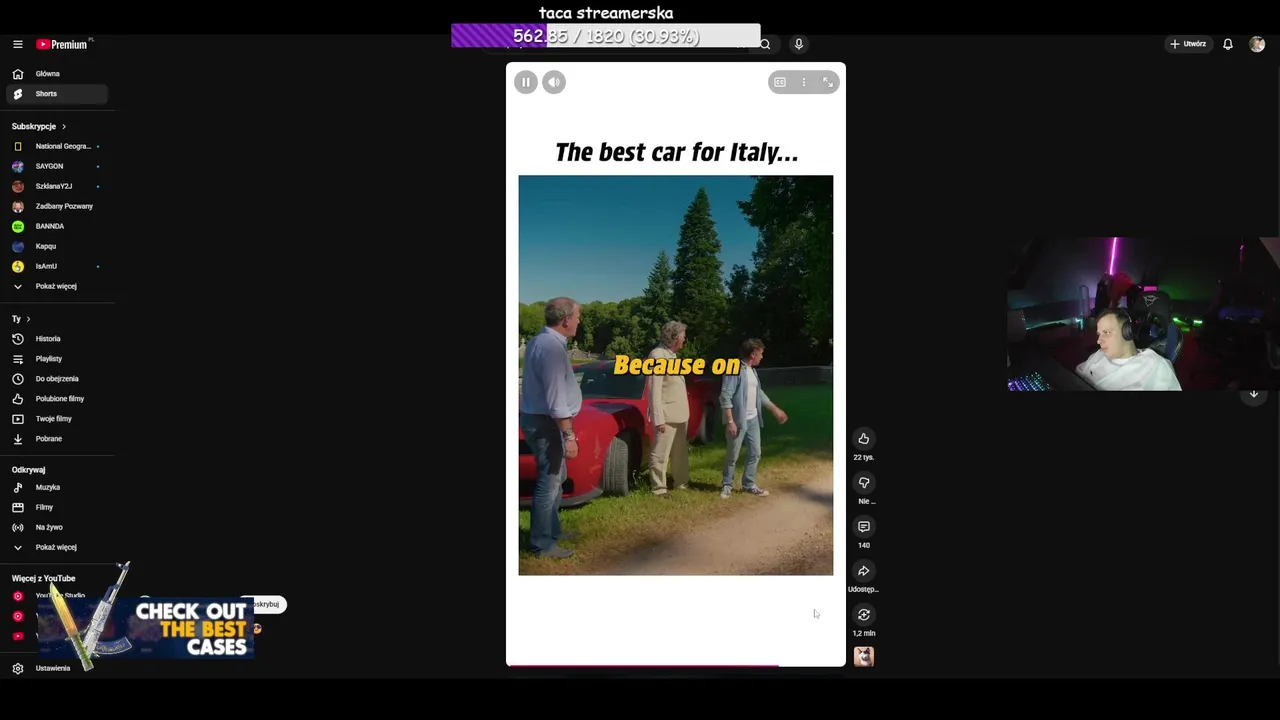Open IsAmU subscription channel
This screenshot has height=720, width=1280.
pyautogui.click(x=56, y=266)
